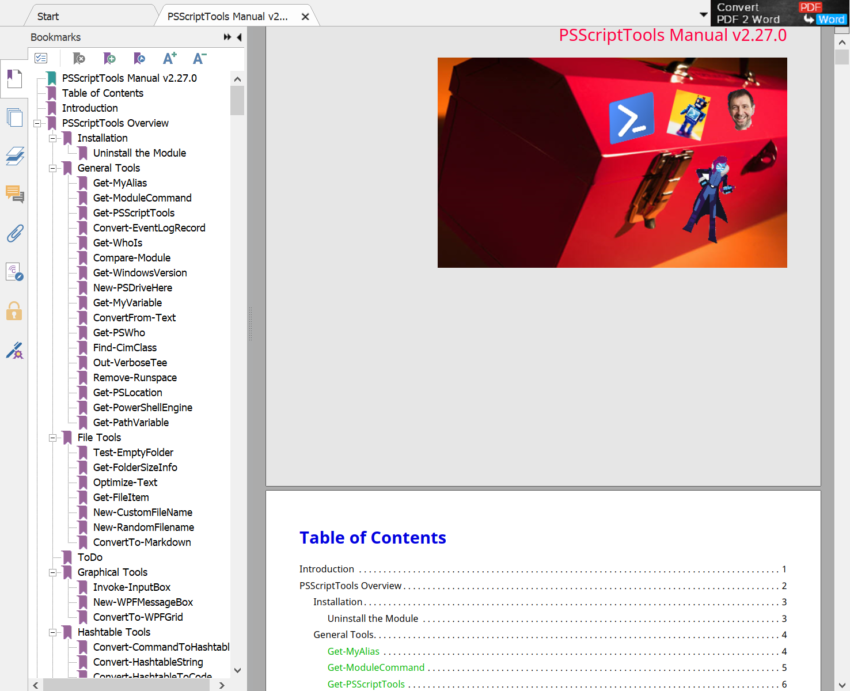Click the bookmarks panel vertical scrollbar thumb
Image resolution: width=850 pixels, height=691 pixels.
click(x=237, y=101)
